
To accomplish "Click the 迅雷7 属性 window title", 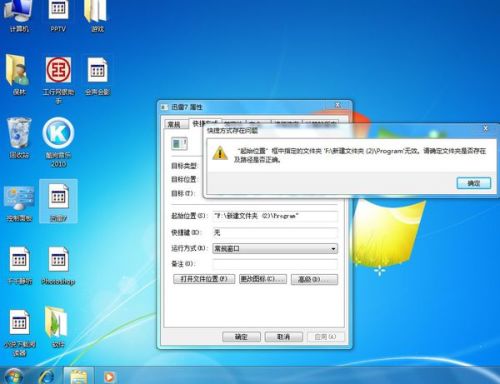I will point(187,107).
